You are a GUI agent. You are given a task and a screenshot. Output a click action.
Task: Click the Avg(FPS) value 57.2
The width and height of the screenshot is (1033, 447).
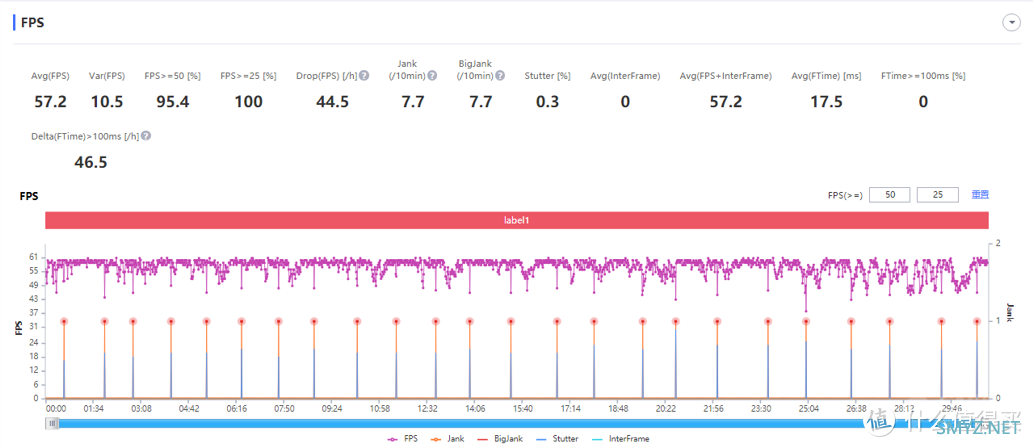[x=50, y=101]
